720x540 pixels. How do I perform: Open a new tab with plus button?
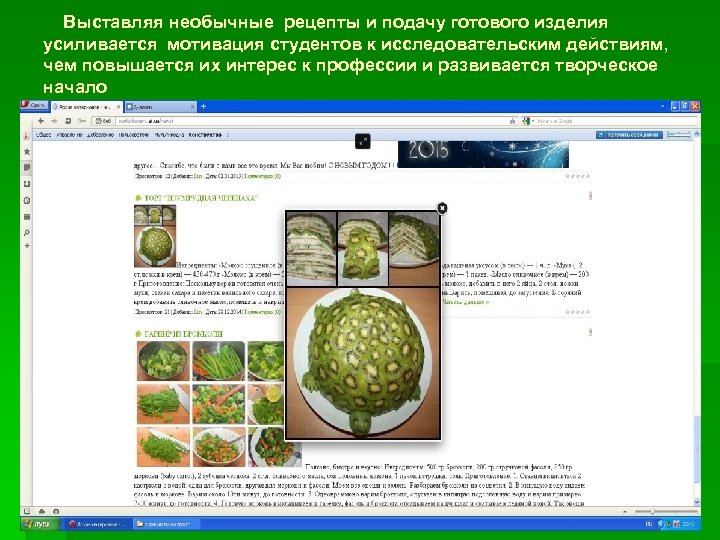click(203, 107)
